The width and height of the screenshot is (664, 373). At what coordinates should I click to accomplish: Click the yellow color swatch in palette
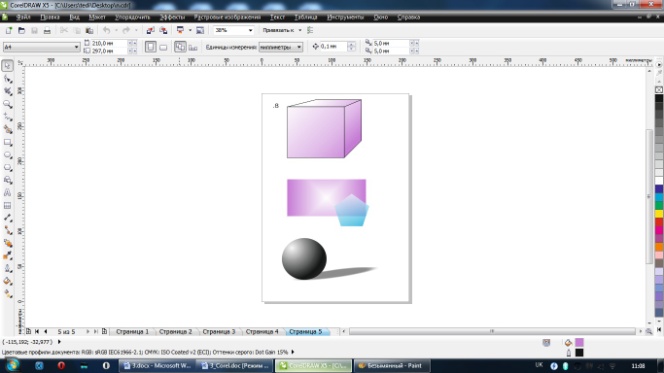[659, 214]
